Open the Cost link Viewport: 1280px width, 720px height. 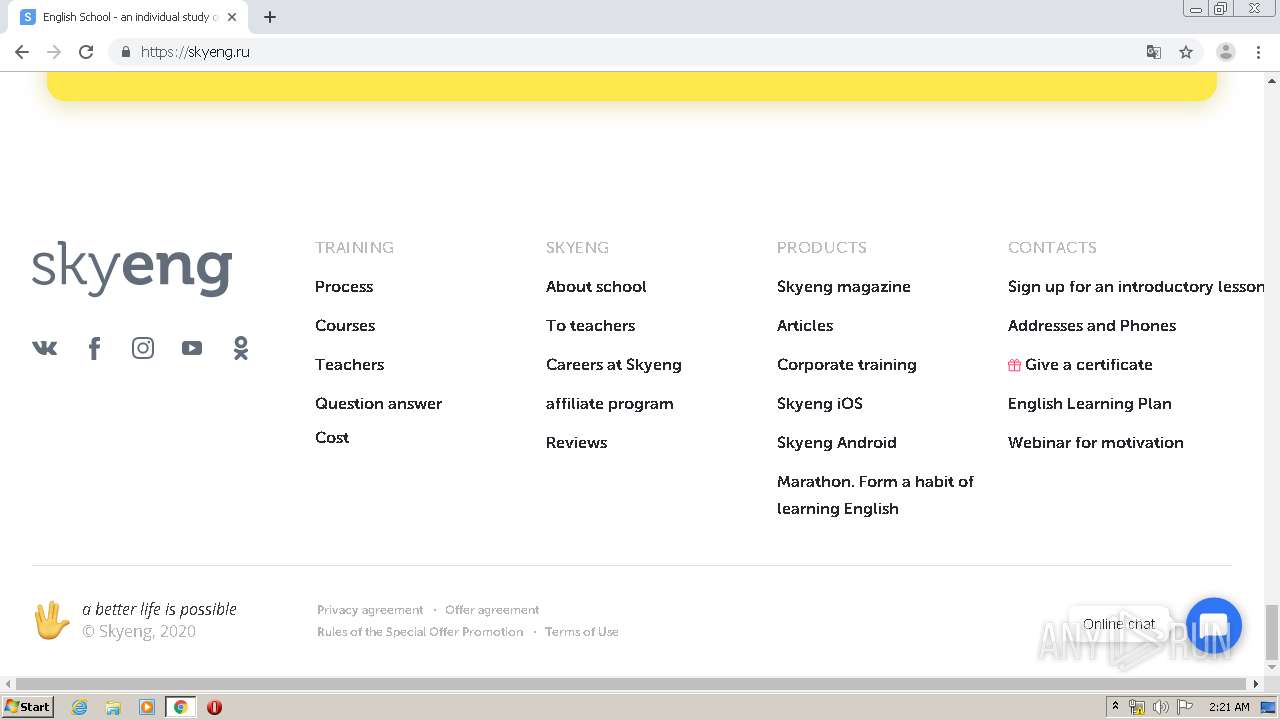pos(332,437)
